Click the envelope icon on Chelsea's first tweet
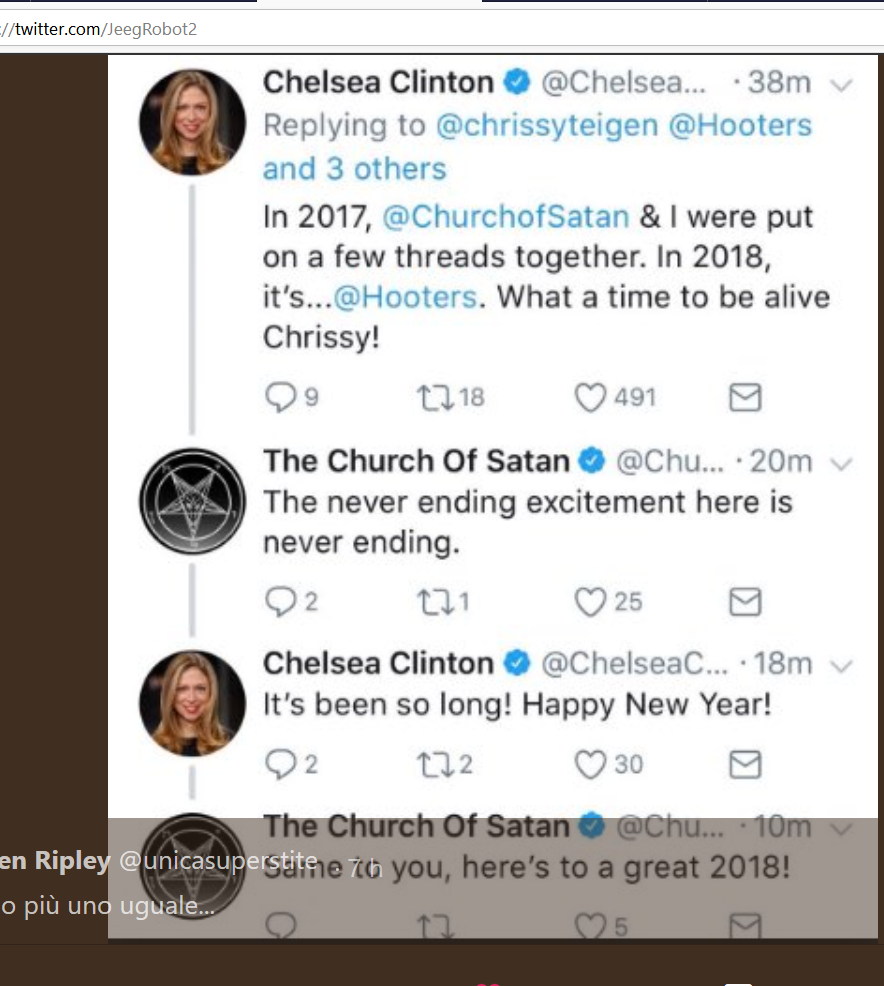 744,398
